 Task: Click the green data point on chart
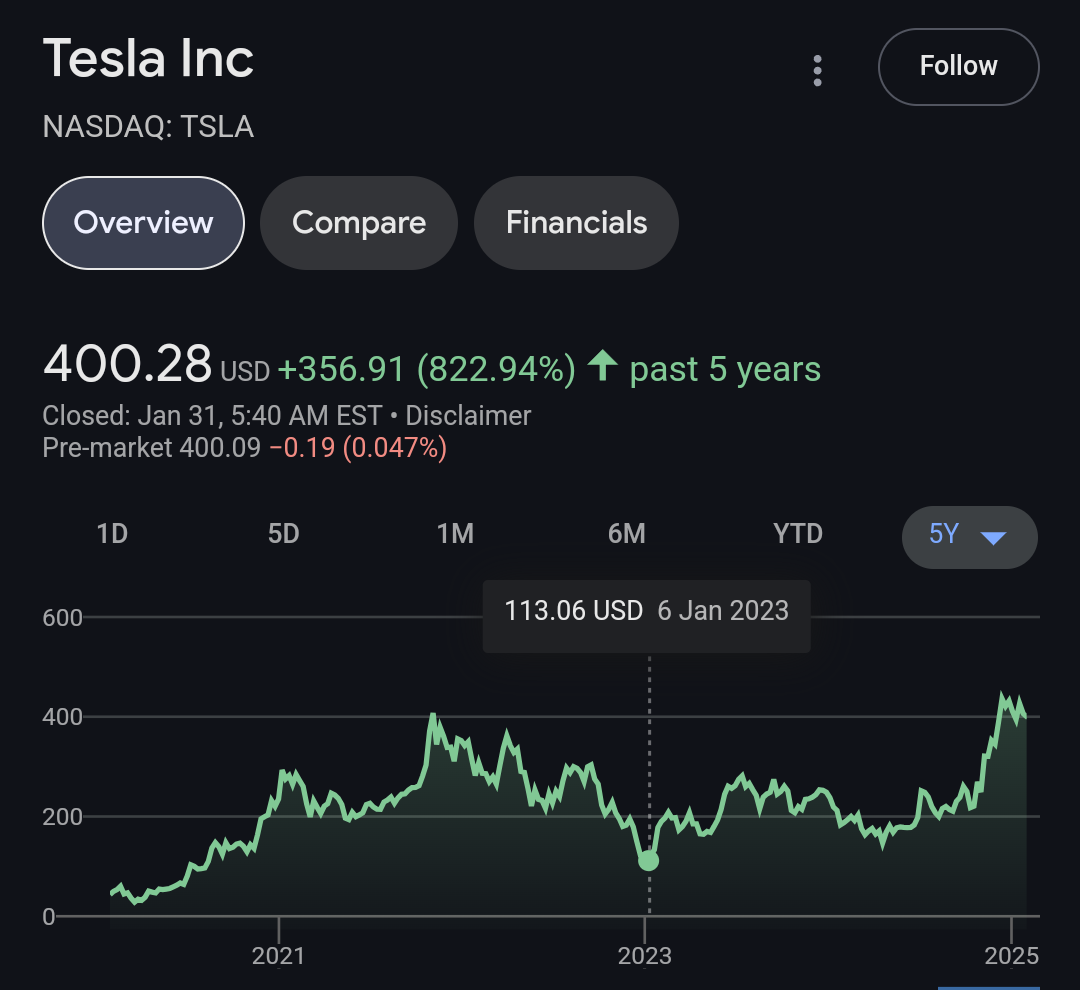pos(649,860)
